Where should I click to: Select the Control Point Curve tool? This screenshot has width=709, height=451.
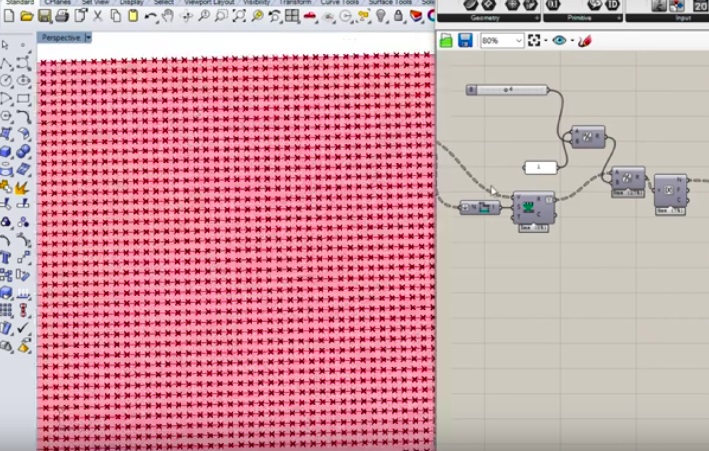click(x=24, y=63)
